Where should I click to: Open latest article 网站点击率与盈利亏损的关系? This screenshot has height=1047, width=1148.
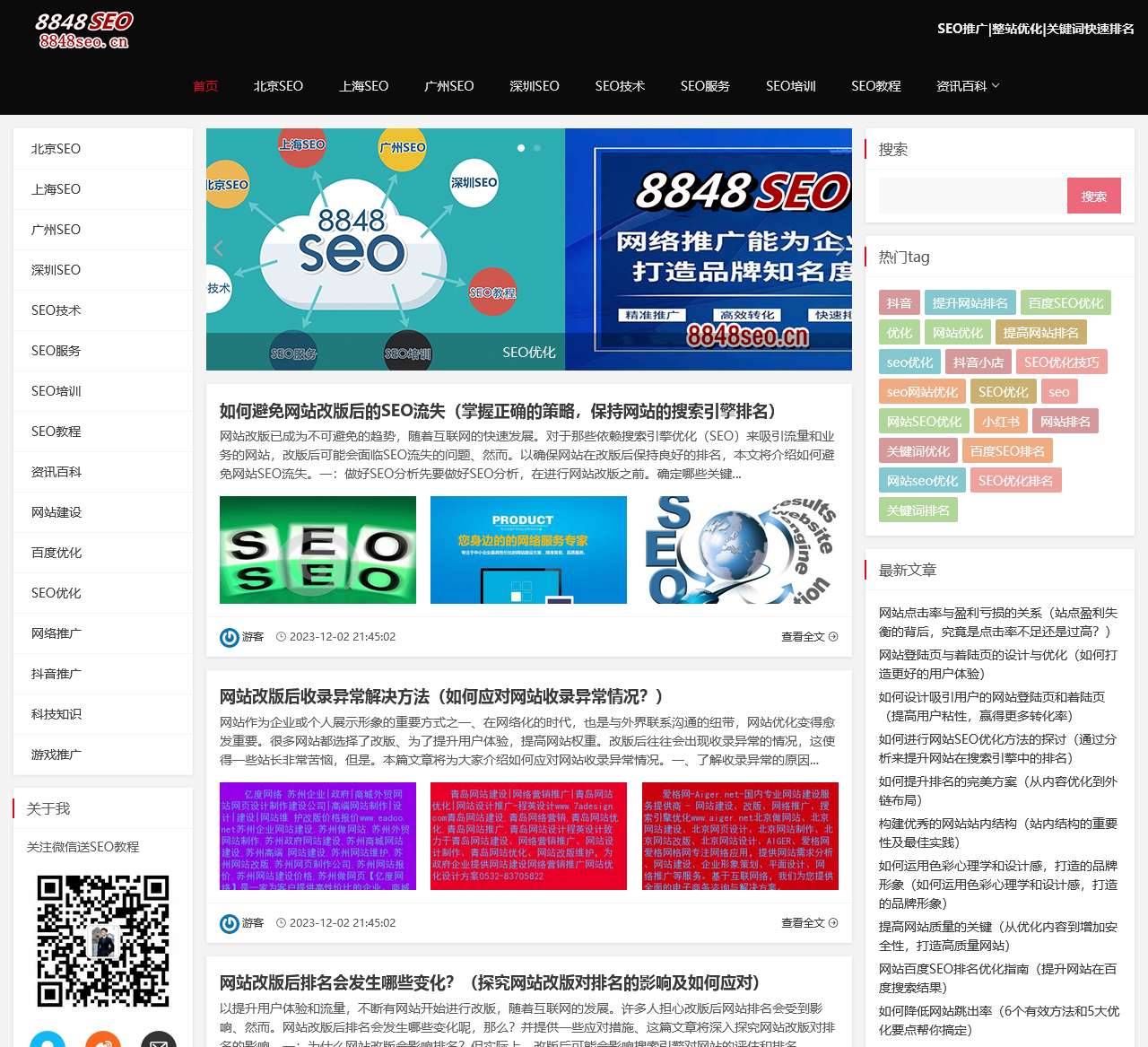998,623
